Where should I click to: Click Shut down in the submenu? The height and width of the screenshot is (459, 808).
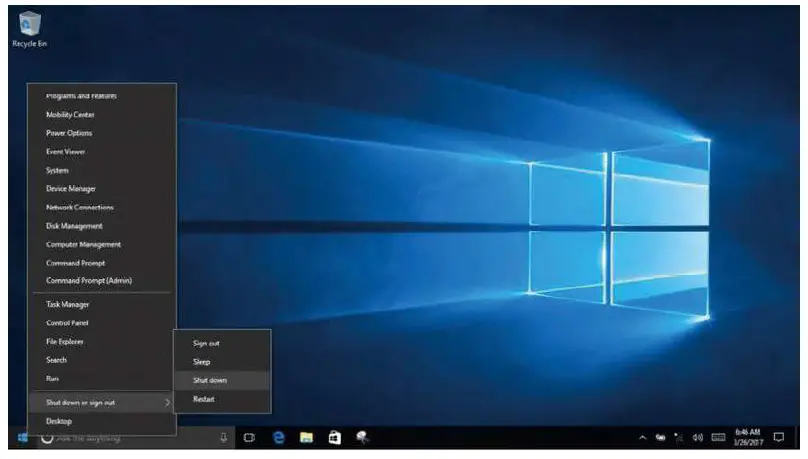point(222,380)
